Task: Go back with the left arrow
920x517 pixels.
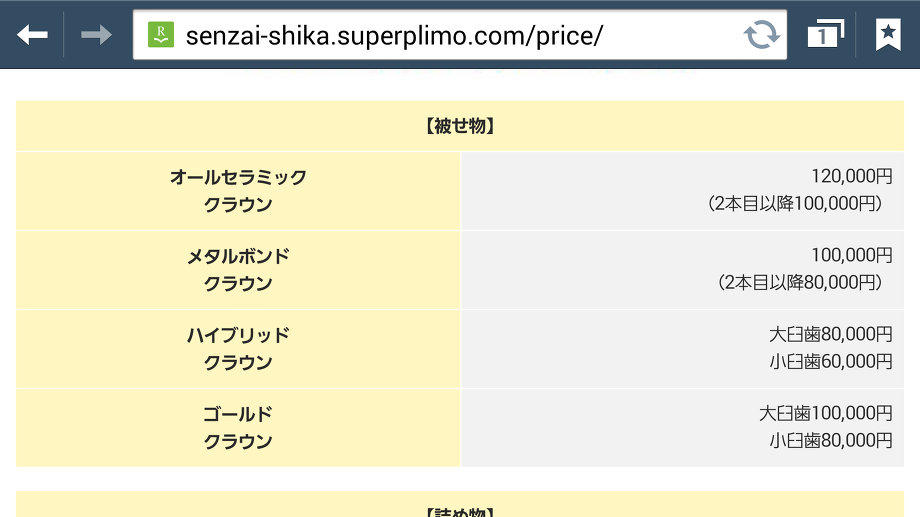Action: tap(32, 35)
